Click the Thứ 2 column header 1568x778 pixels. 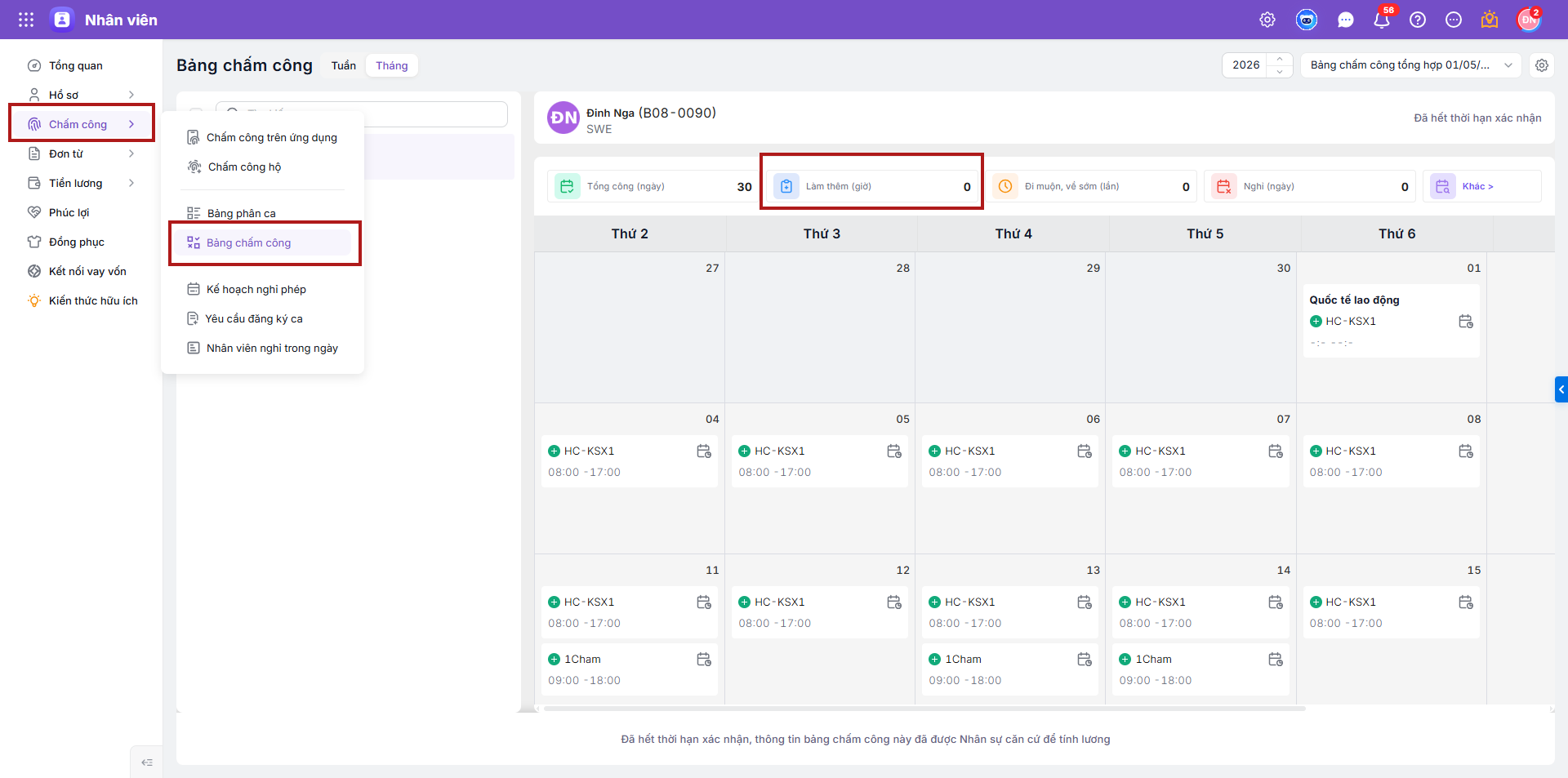point(630,233)
